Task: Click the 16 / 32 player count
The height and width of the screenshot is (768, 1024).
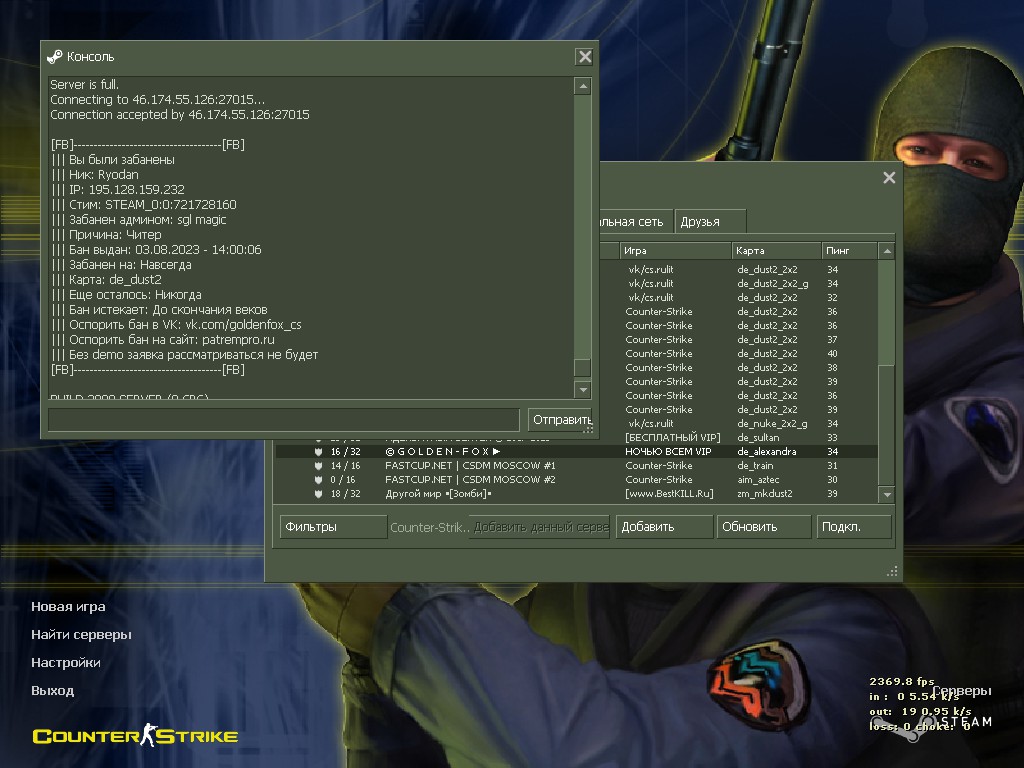Action: (345, 452)
